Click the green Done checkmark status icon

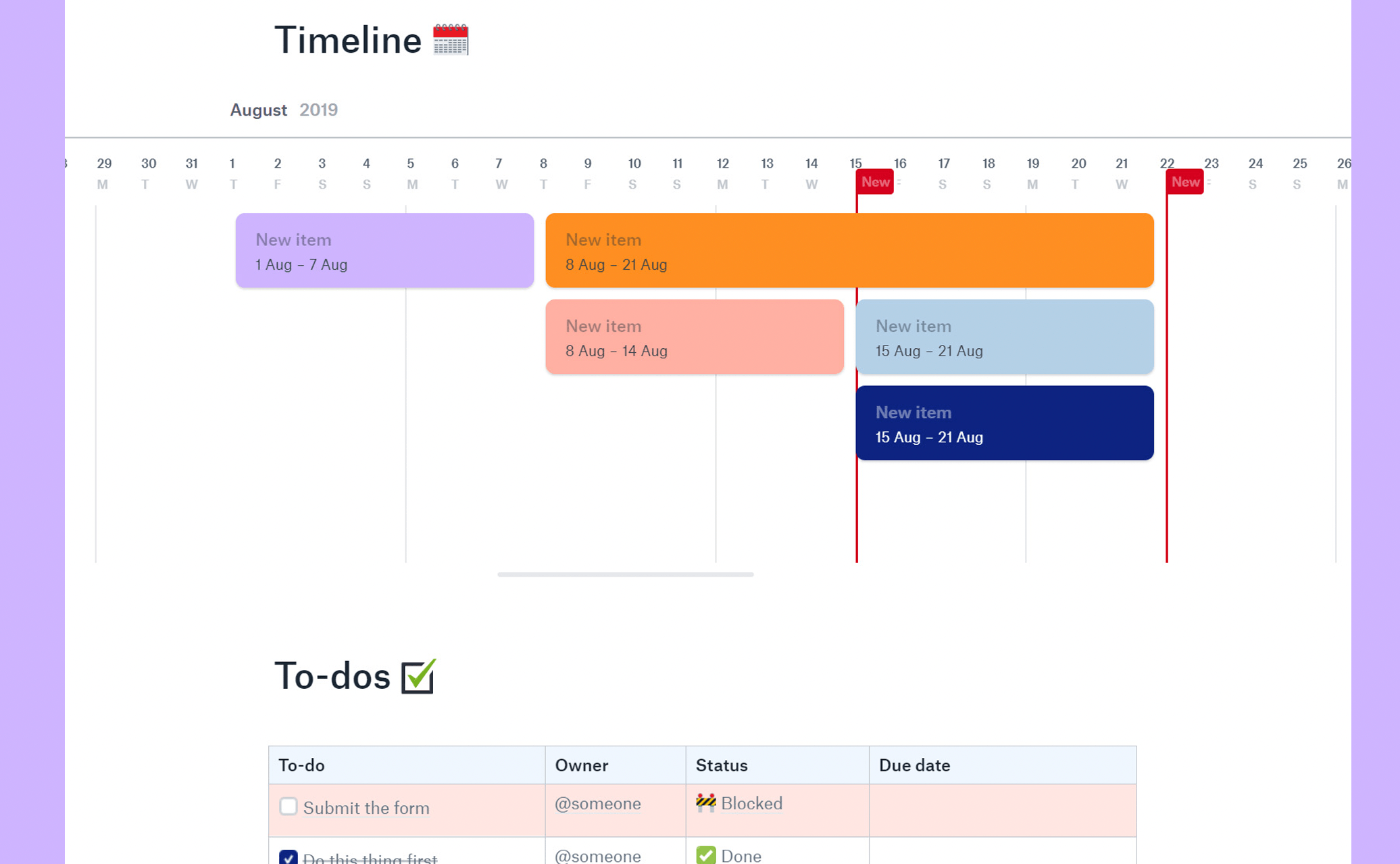coord(705,855)
